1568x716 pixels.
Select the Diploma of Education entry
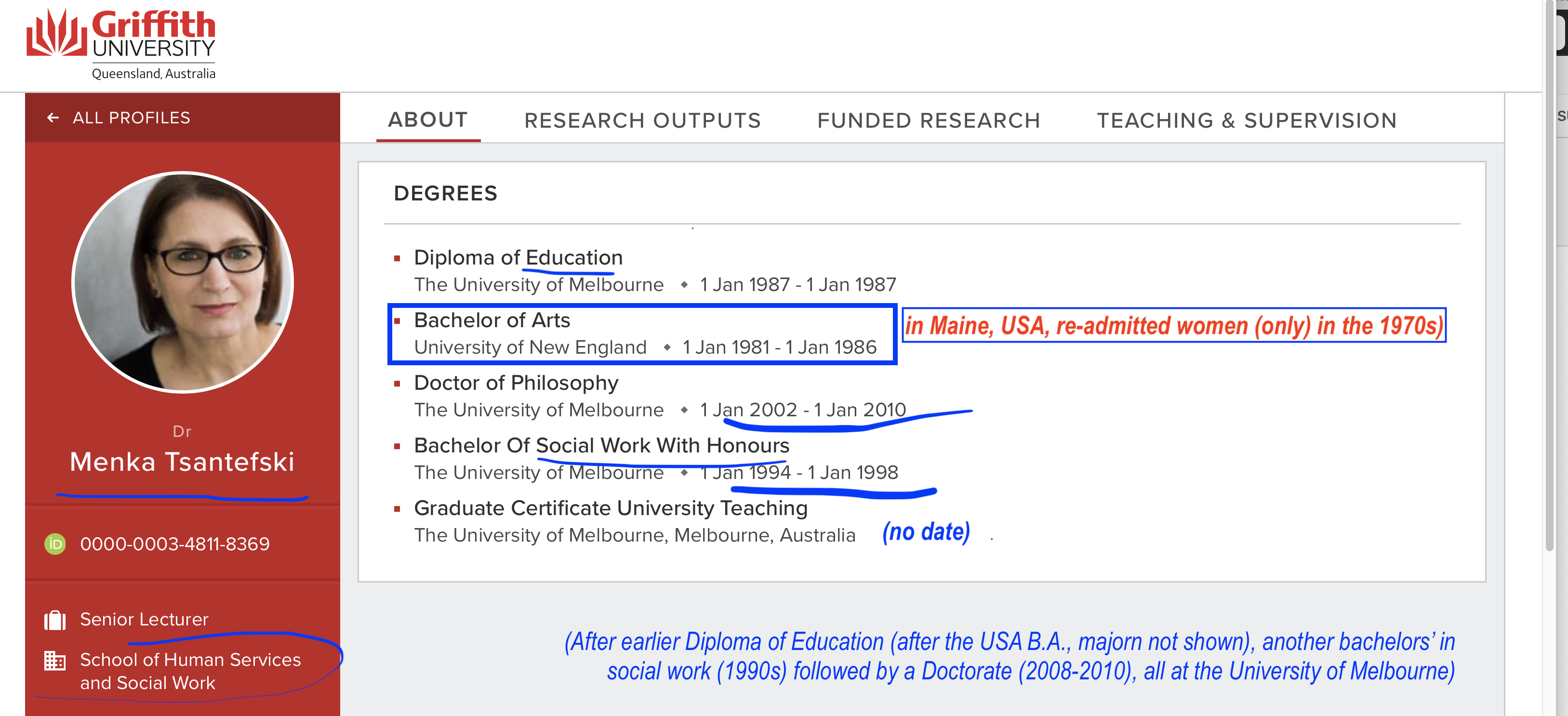518,258
